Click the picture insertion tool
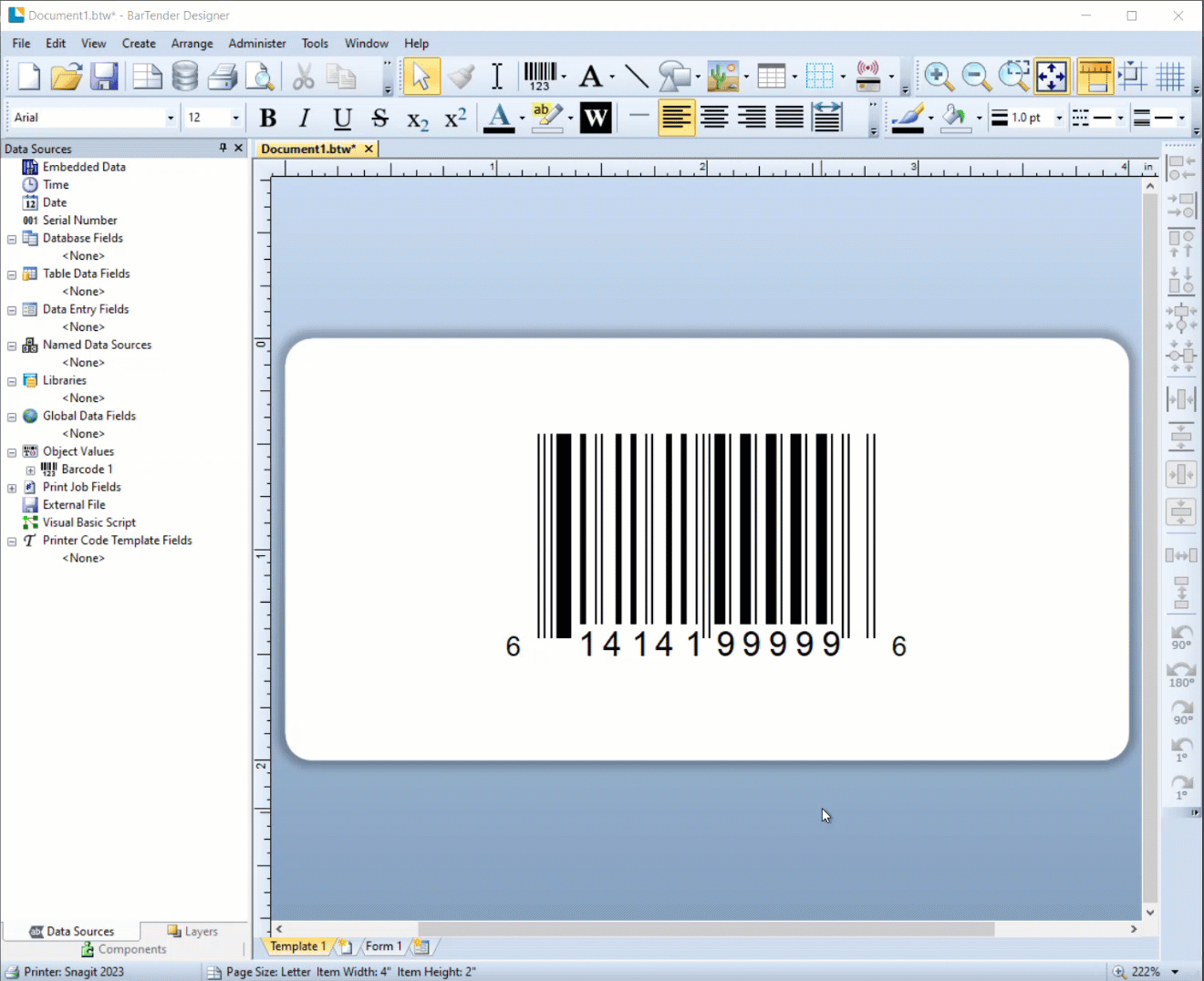This screenshot has width=1204, height=981. [x=723, y=77]
